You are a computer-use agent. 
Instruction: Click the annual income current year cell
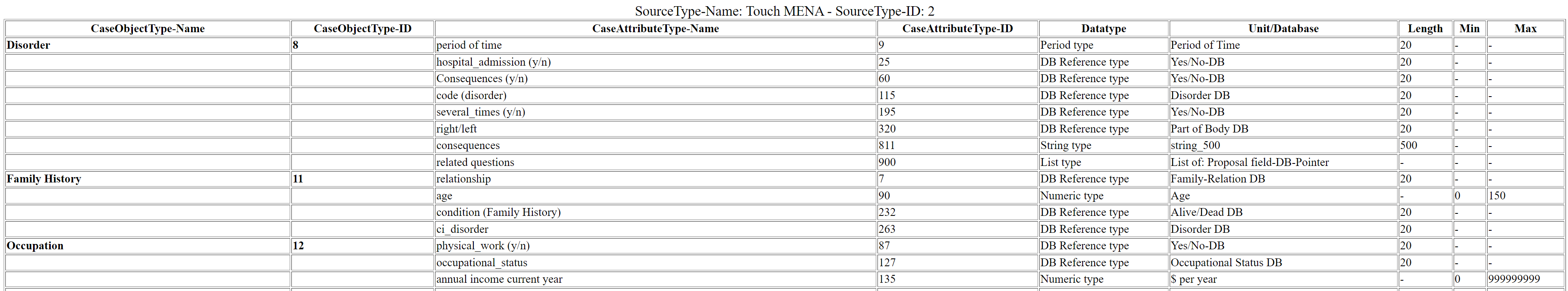point(655,279)
